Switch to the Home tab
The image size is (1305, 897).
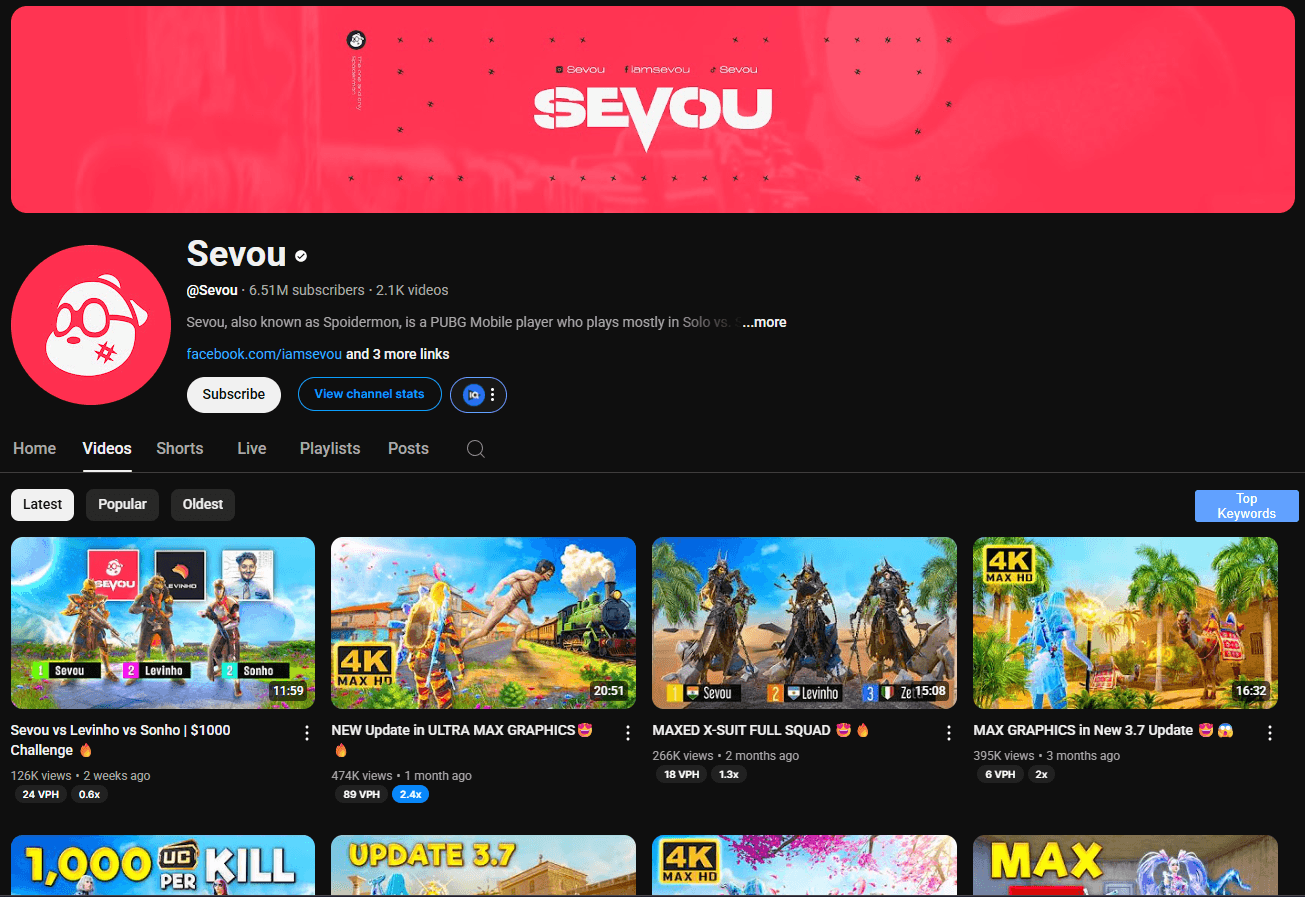coord(34,449)
